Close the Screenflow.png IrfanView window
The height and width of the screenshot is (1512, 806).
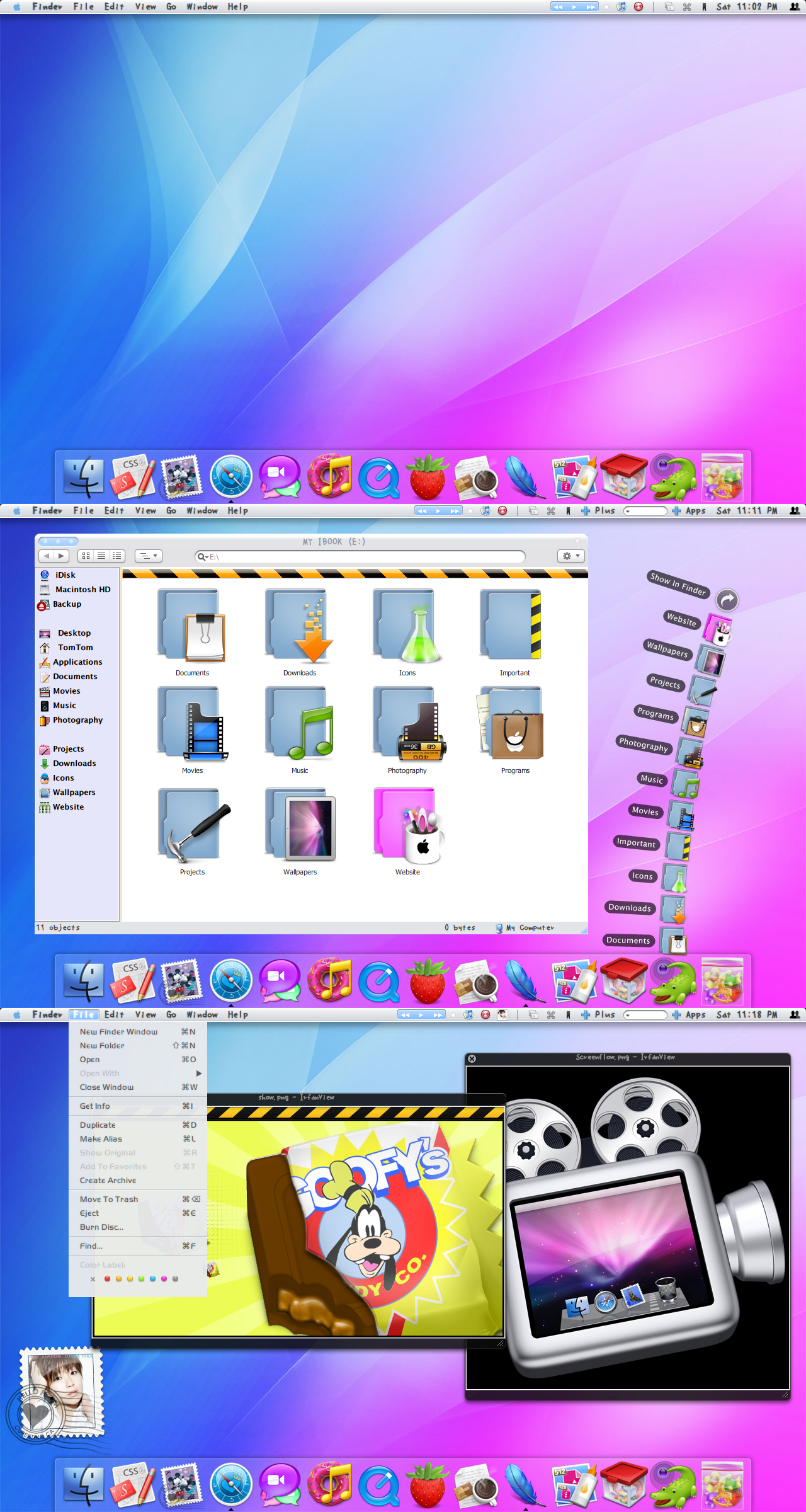(x=472, y=1058)
